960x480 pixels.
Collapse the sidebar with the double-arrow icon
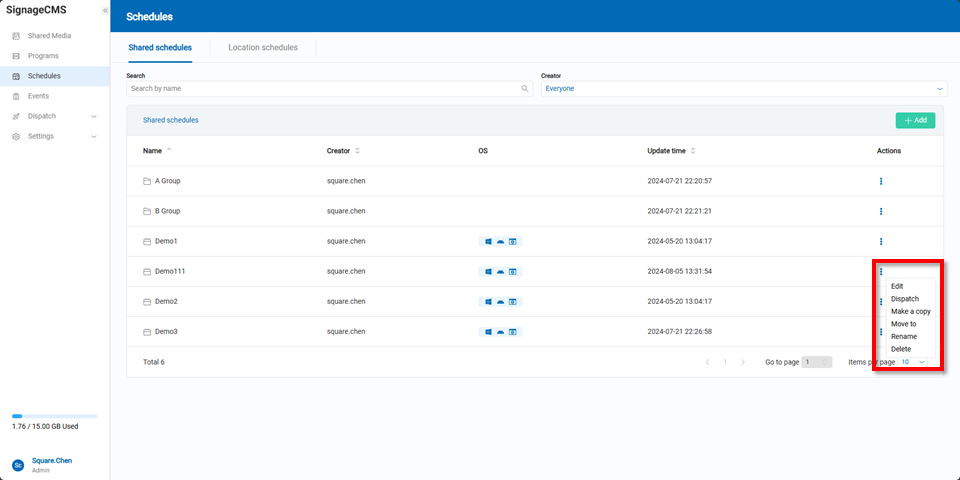[105, 10]
